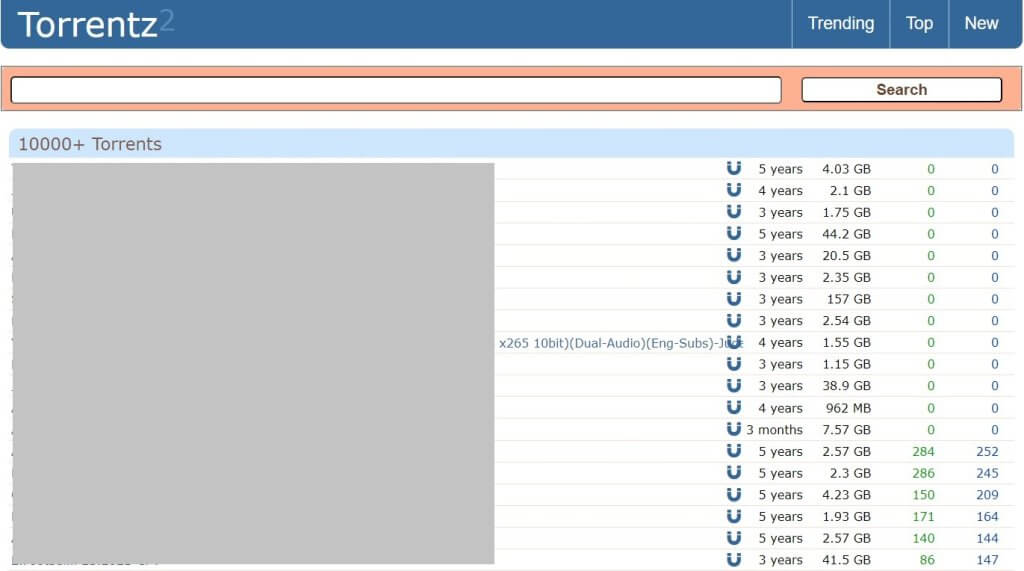This screenshot has height=571, width=1024.
Task: Click the '1.93 GB' size cell
Action: pyautogui.click(x=846, y=517)
